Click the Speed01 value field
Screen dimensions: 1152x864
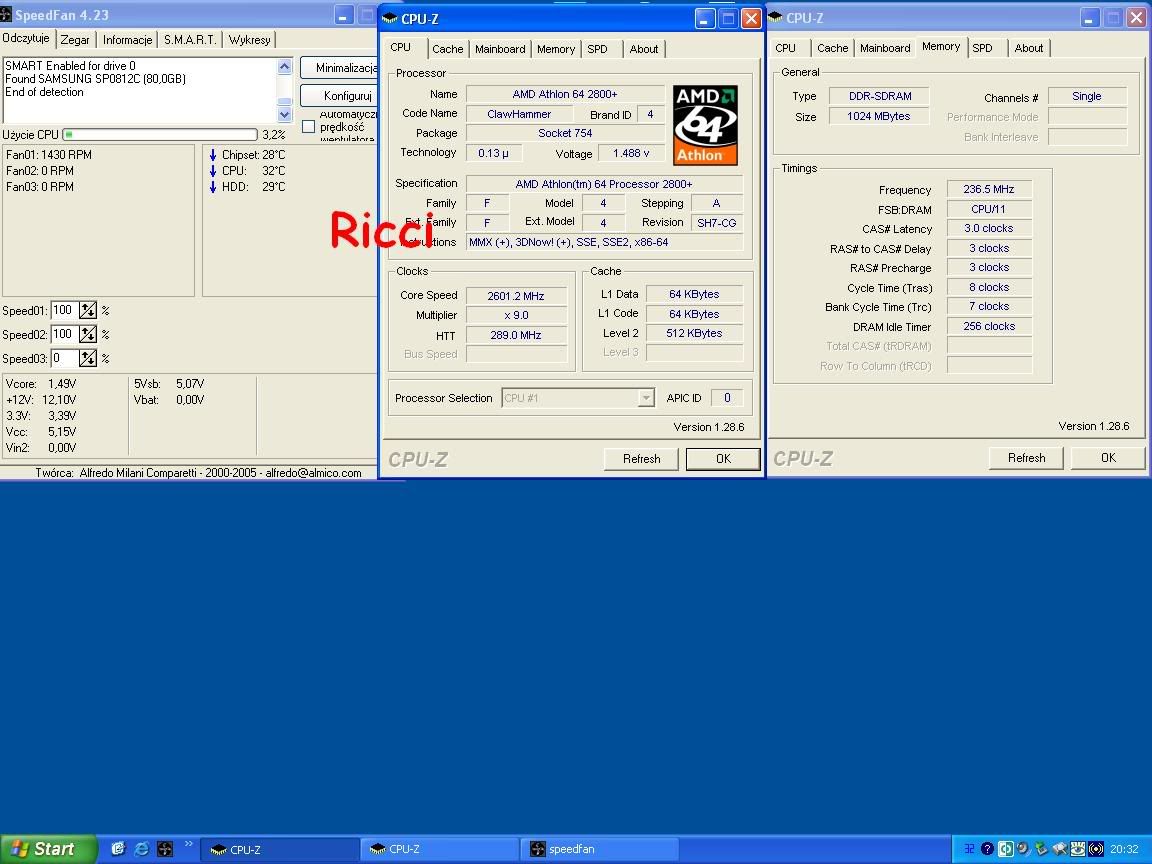65,311
